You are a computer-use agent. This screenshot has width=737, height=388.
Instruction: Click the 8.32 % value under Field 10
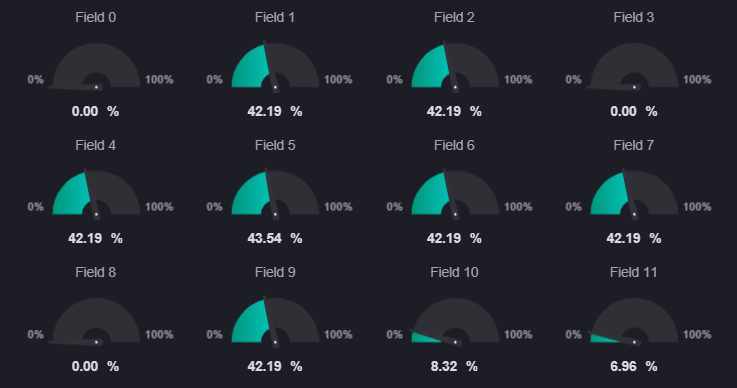coord(454,366)
